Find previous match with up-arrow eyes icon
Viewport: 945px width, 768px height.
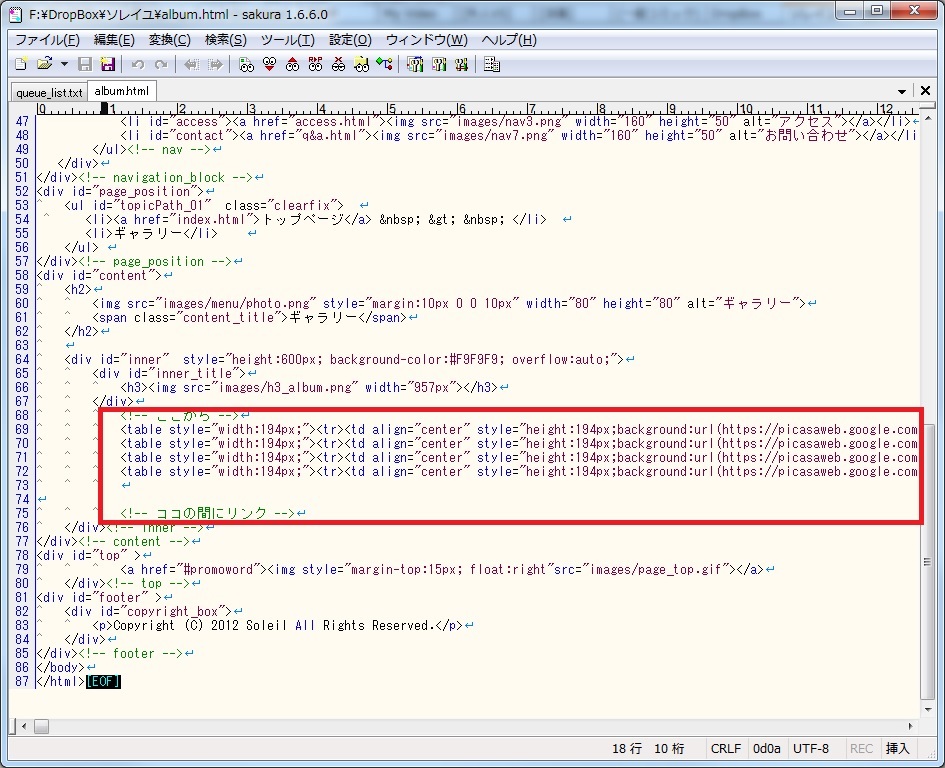coord(292,64)
